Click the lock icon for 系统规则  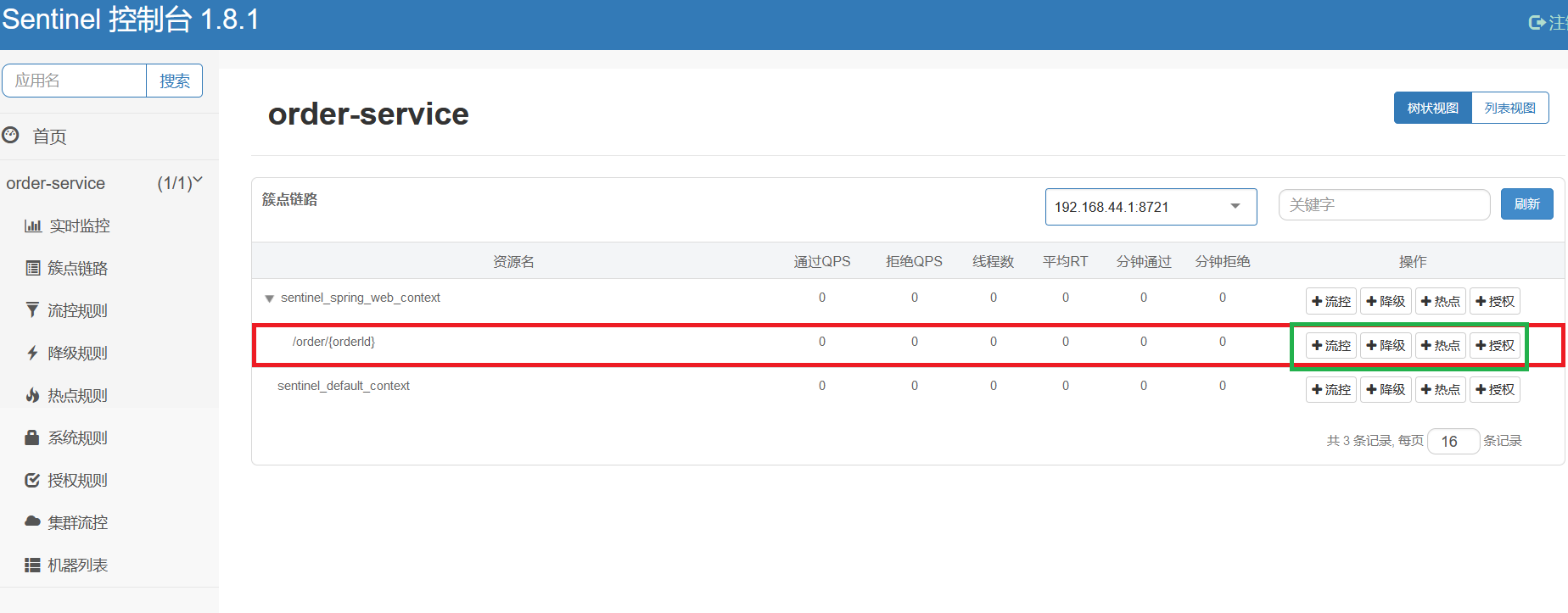[32, 437]
